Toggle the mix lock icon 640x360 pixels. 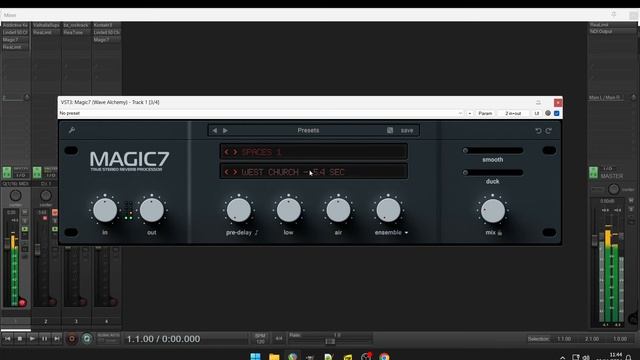(500, 233)
